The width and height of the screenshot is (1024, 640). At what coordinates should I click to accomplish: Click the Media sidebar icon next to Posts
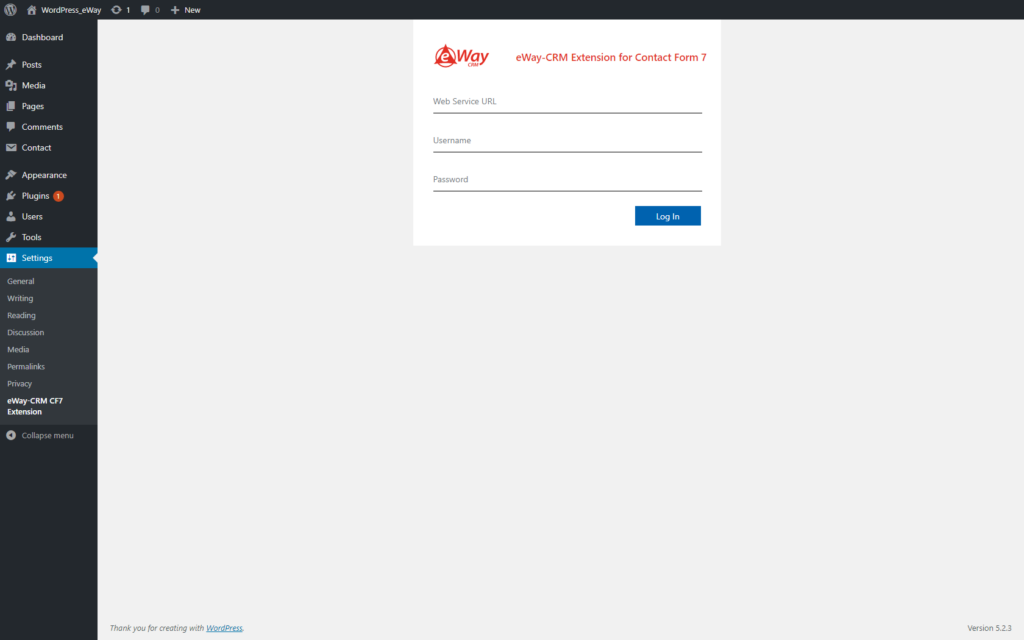point(11,86)
